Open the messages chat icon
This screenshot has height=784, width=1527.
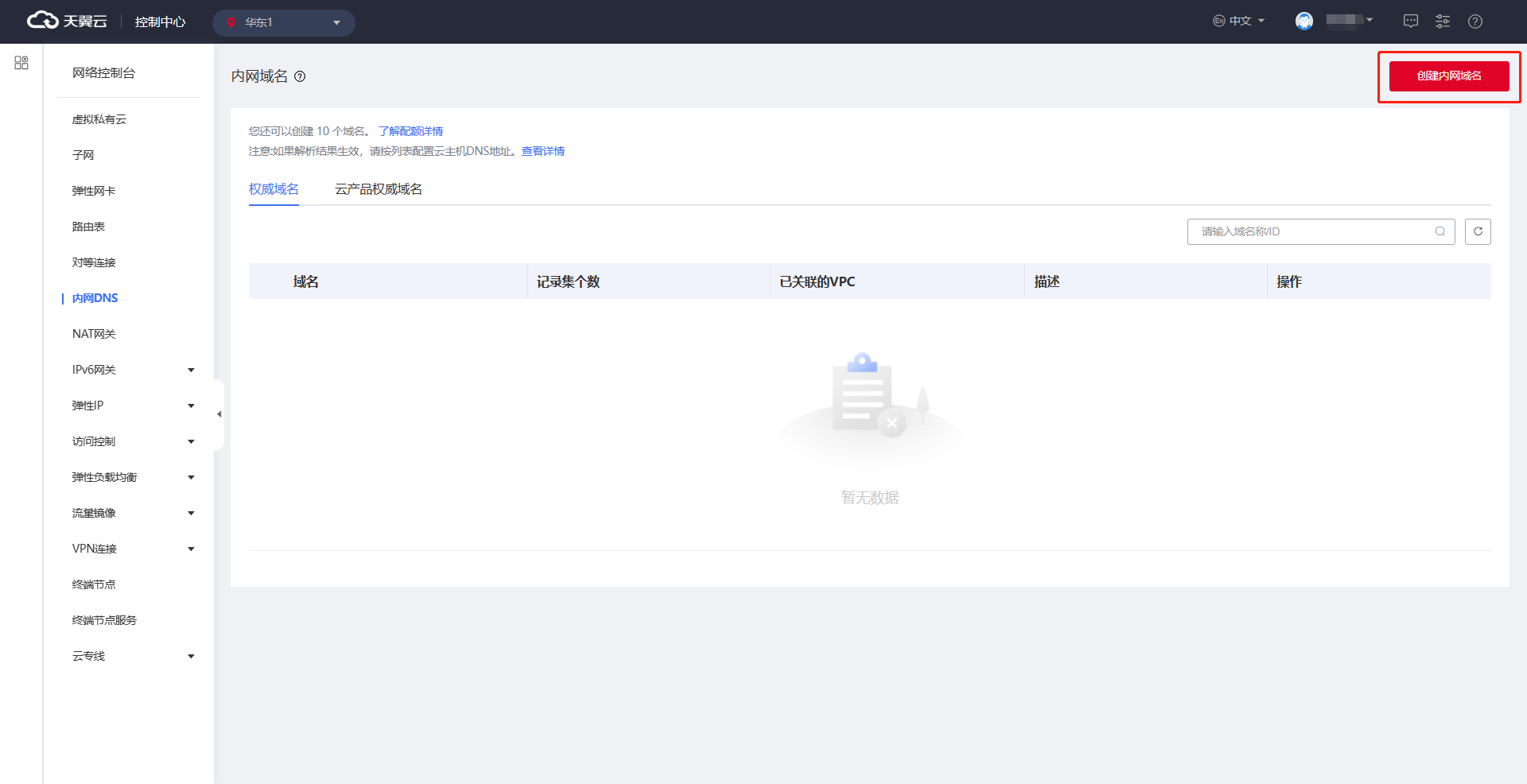1410,21
